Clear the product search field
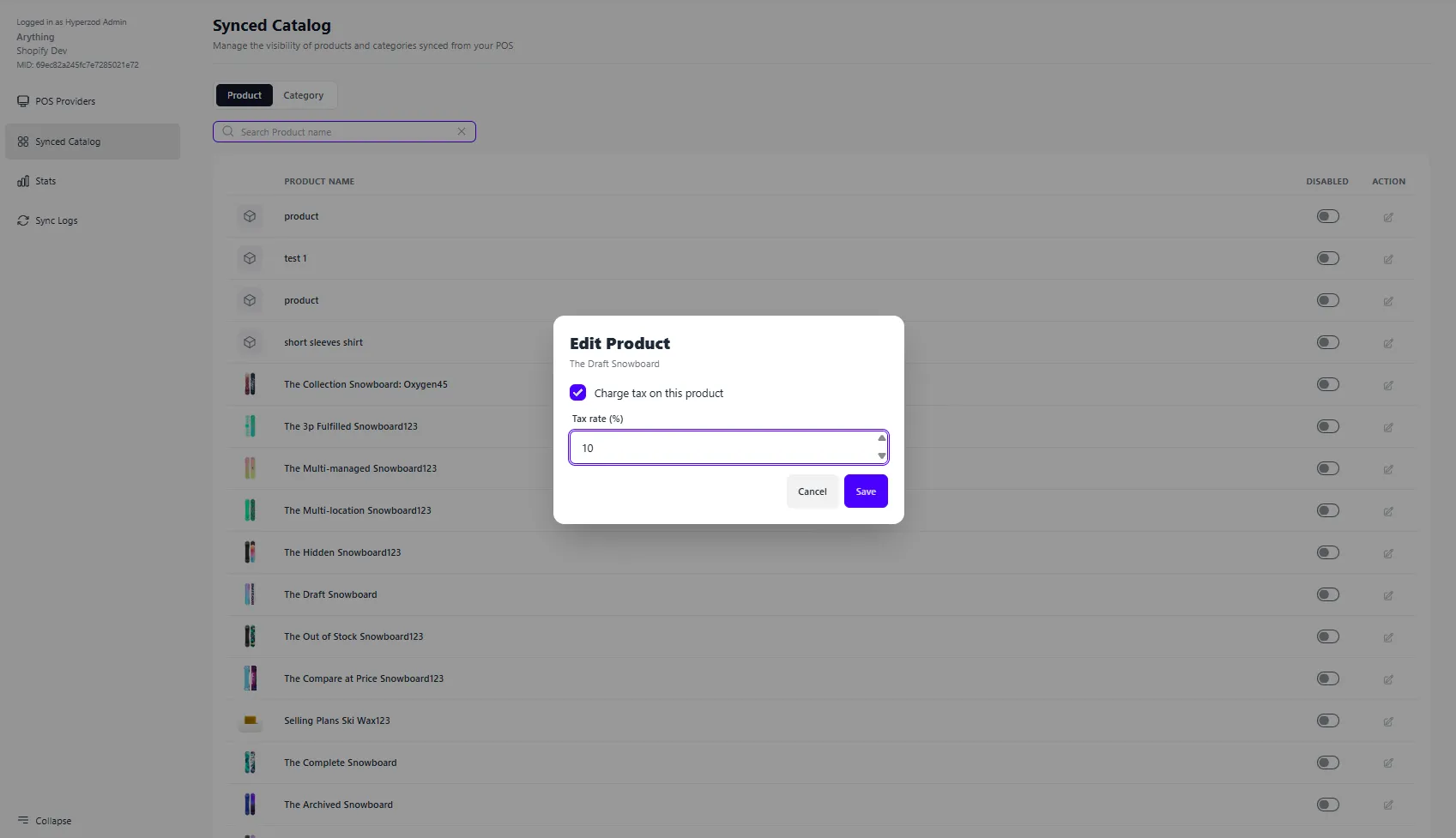Screen dimensions: 1456x838 click(x=462, y=131)
